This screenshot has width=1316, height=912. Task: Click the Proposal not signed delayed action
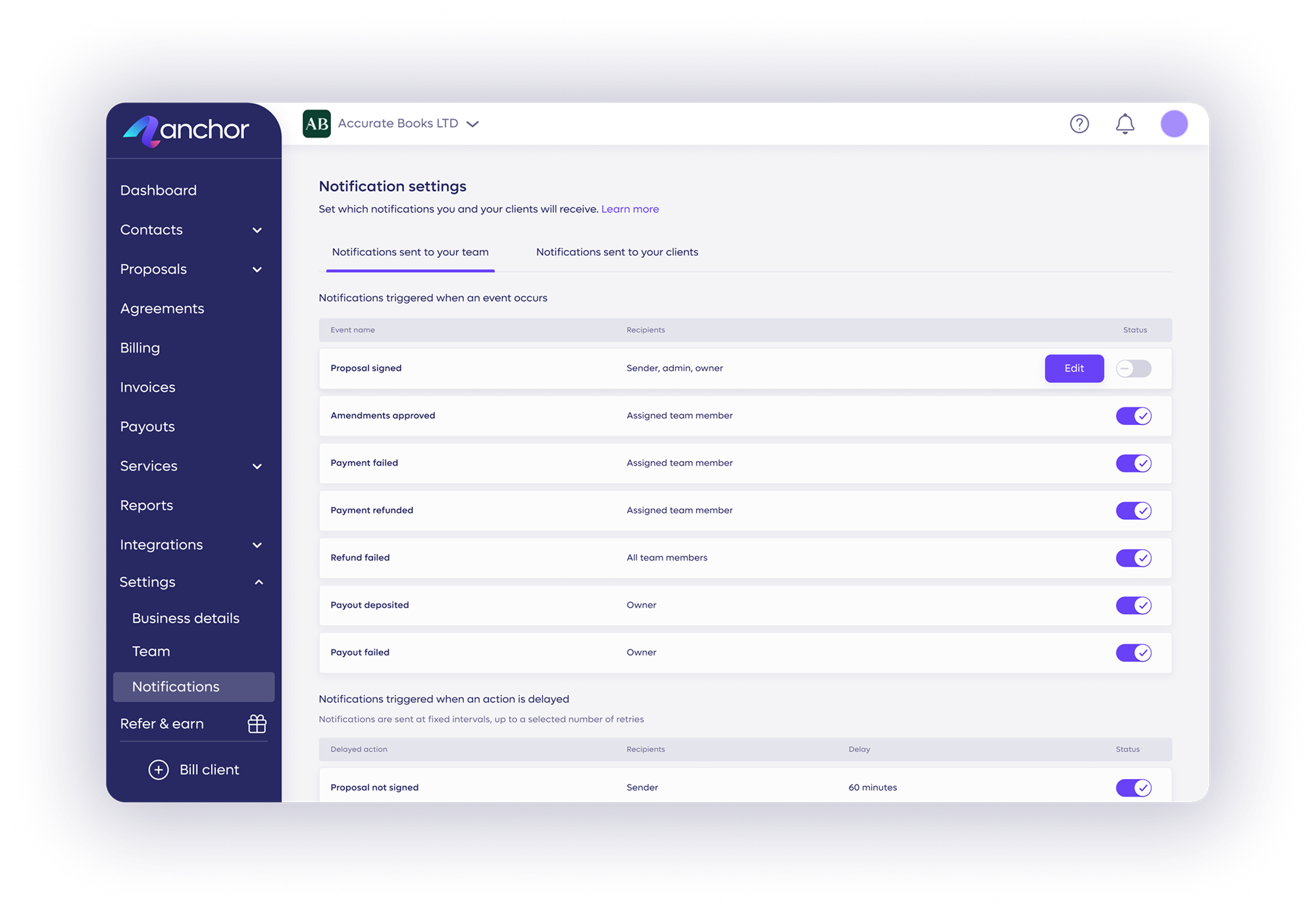(374, 788)
